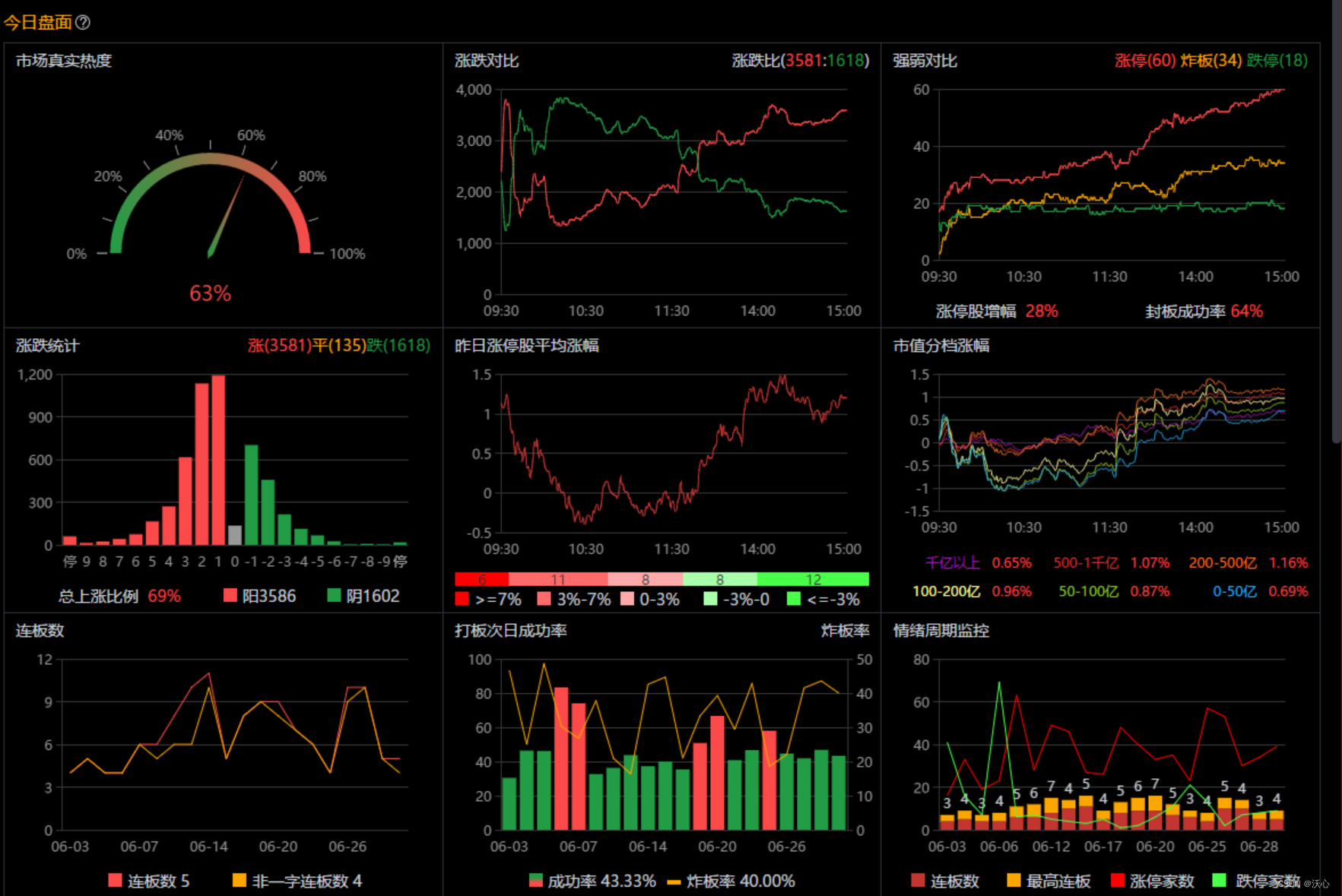
Task: Click the 63% gauge value
Action: 210,293
